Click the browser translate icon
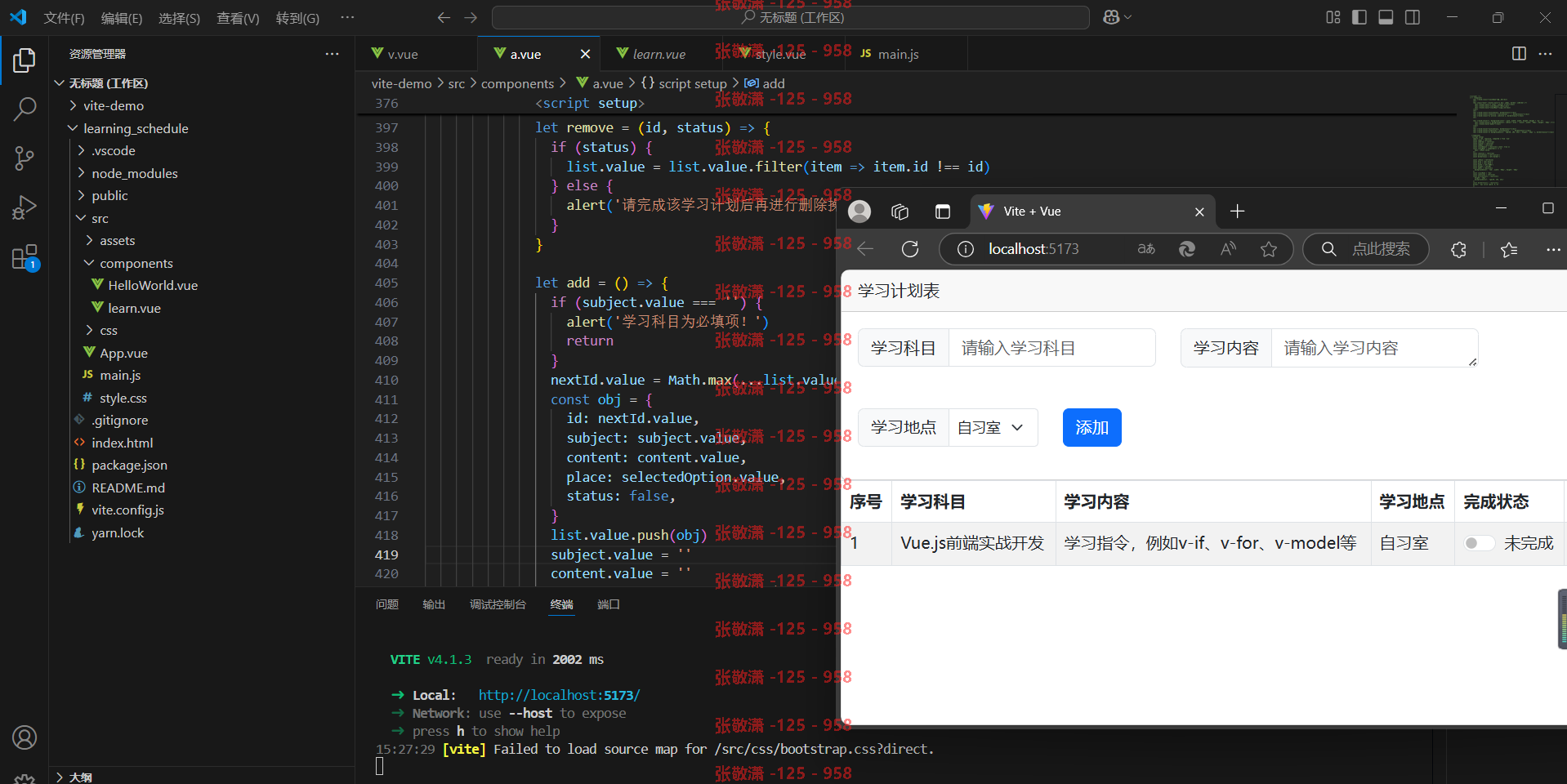Viewport: 1567px width, 784px height. click(x=1146, y=249)
